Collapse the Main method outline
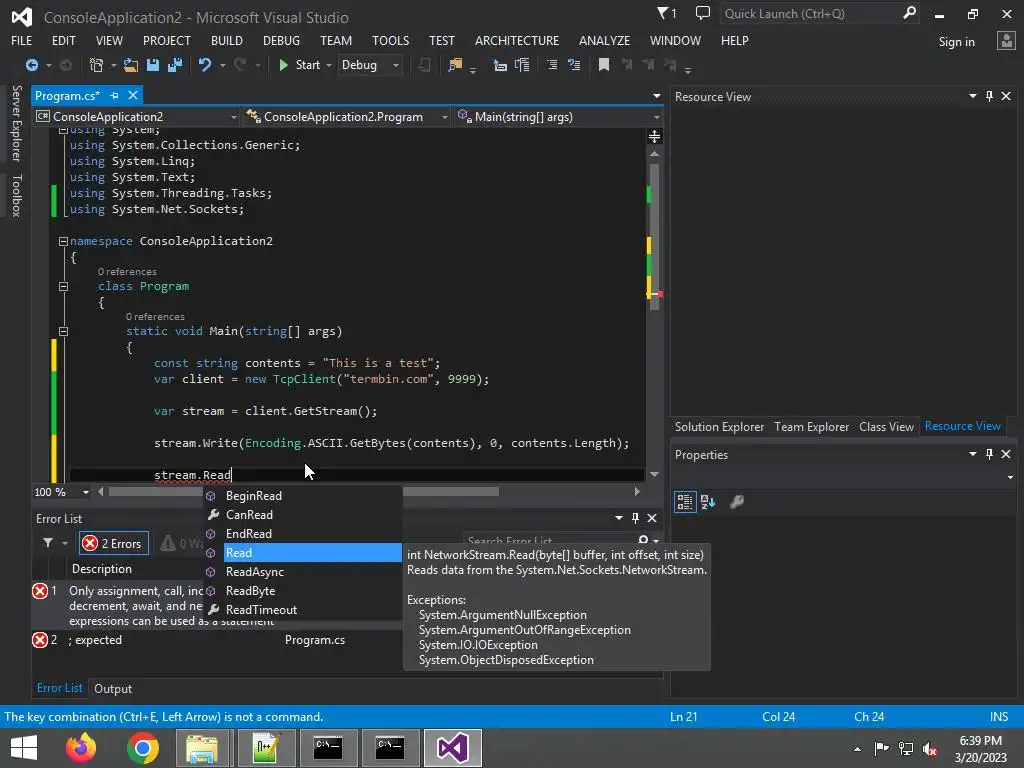Image resolution: width=1024 pixels, height=768 pixels. coord(63,332)
